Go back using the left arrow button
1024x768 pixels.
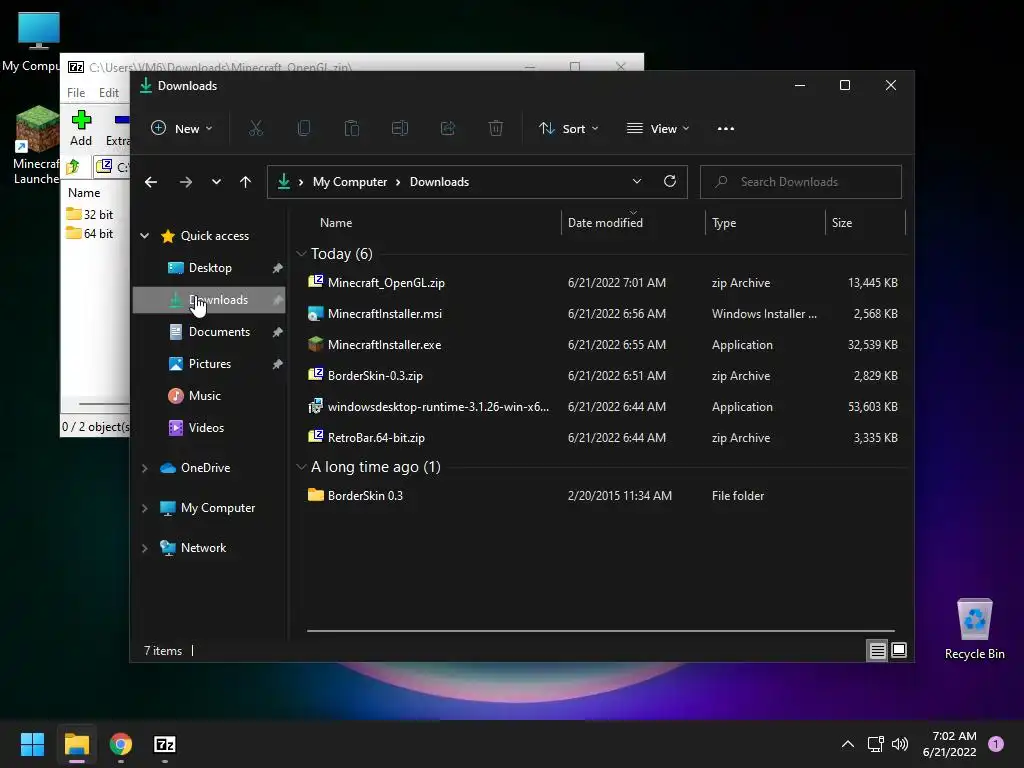[151, 182]
